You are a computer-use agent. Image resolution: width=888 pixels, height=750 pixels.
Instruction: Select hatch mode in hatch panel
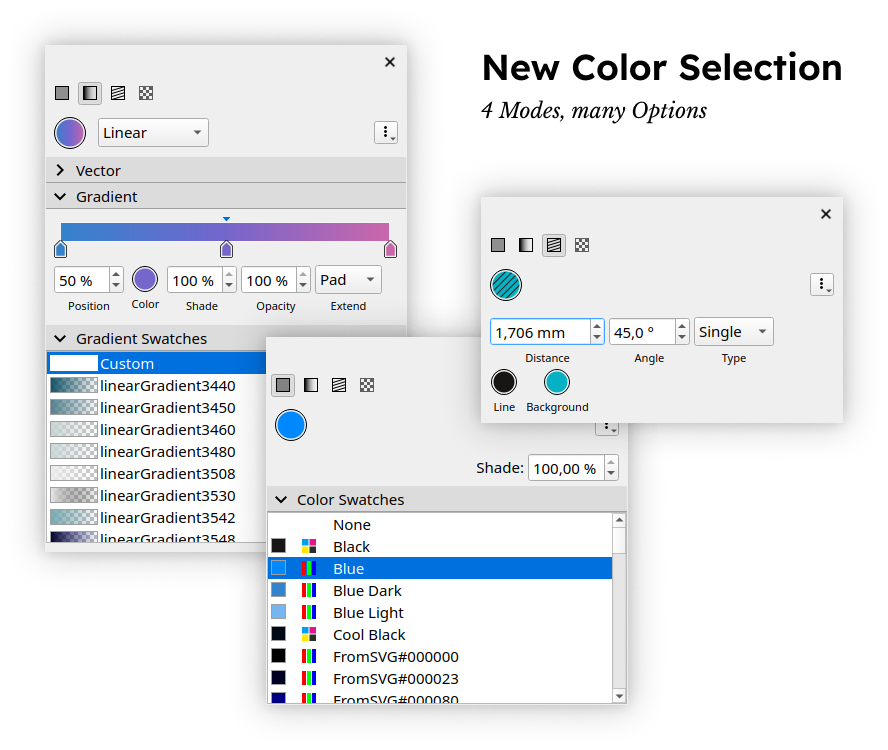[x=554, y=245]
